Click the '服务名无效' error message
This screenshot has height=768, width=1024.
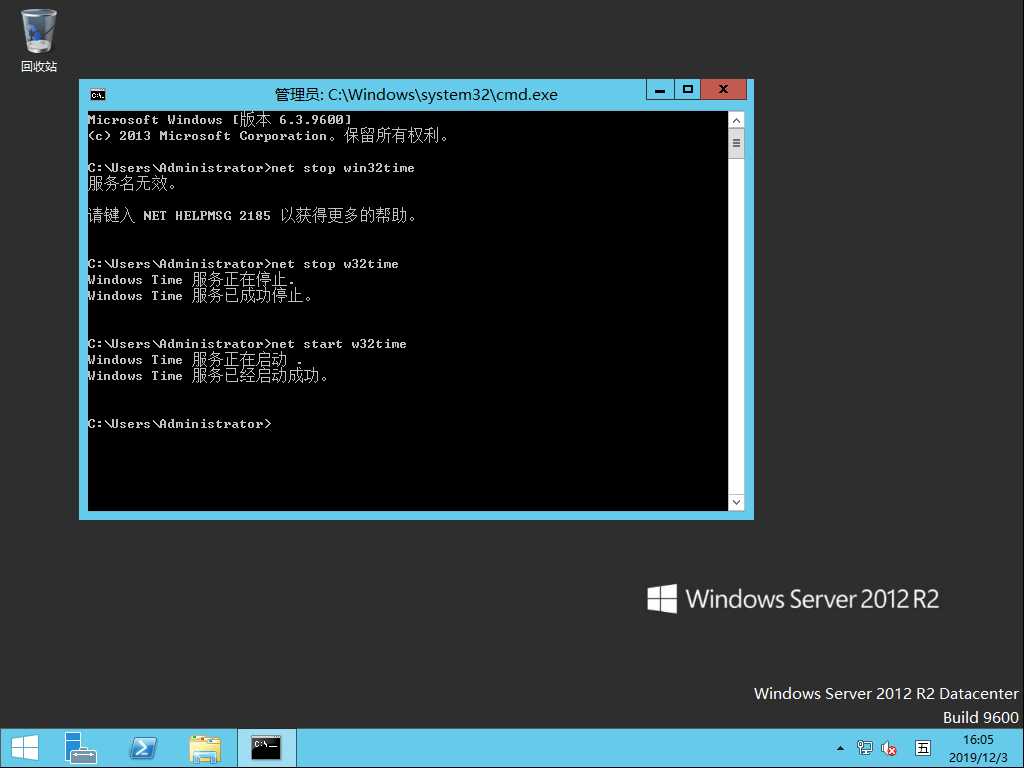[133, 184]
